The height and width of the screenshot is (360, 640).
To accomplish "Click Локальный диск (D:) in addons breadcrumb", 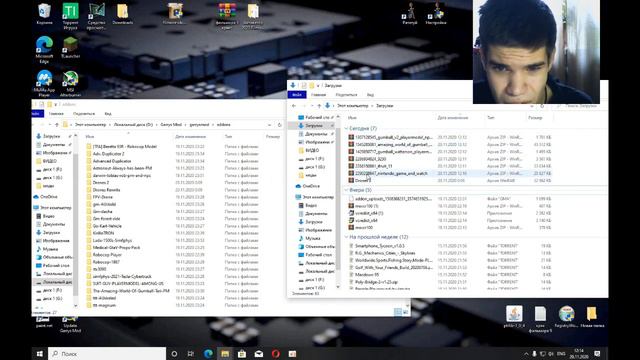I will coord(133,124).
